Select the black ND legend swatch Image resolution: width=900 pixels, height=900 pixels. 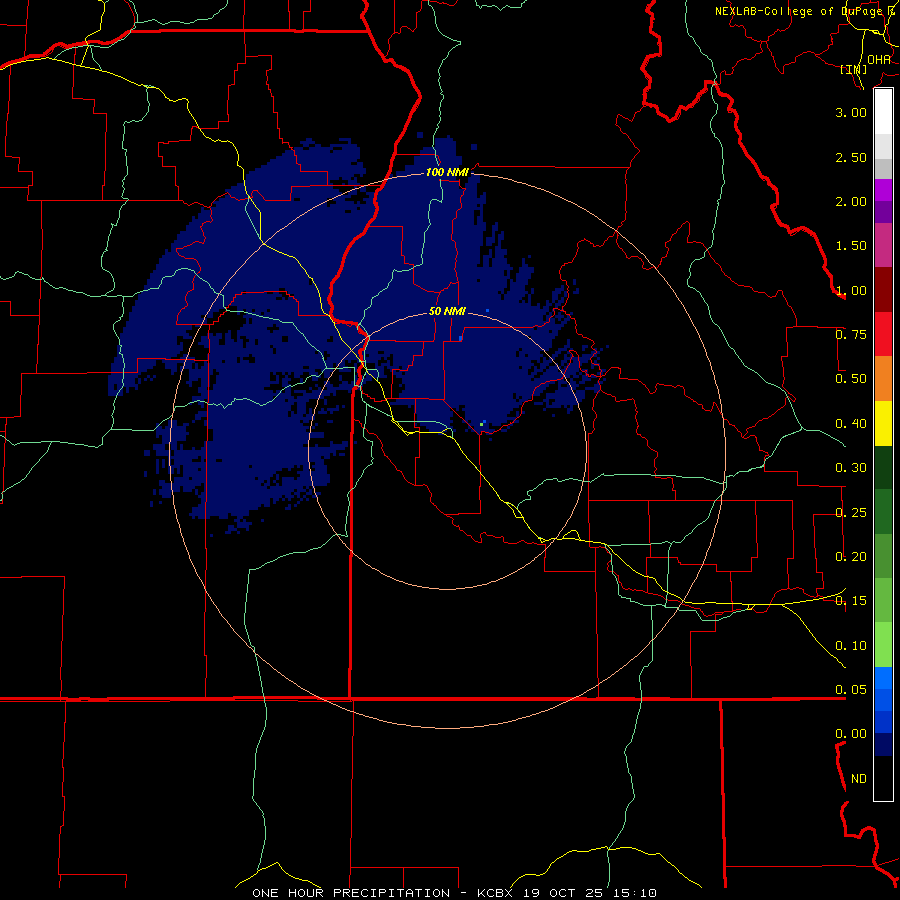[x=883, y=778]
